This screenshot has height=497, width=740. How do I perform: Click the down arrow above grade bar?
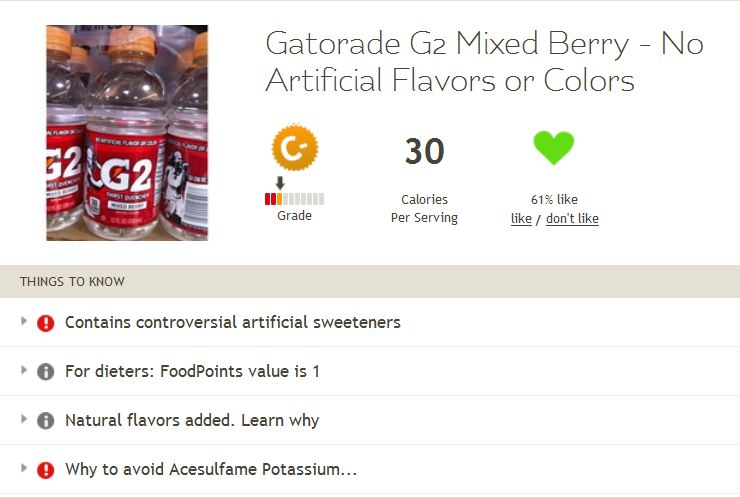280,183
